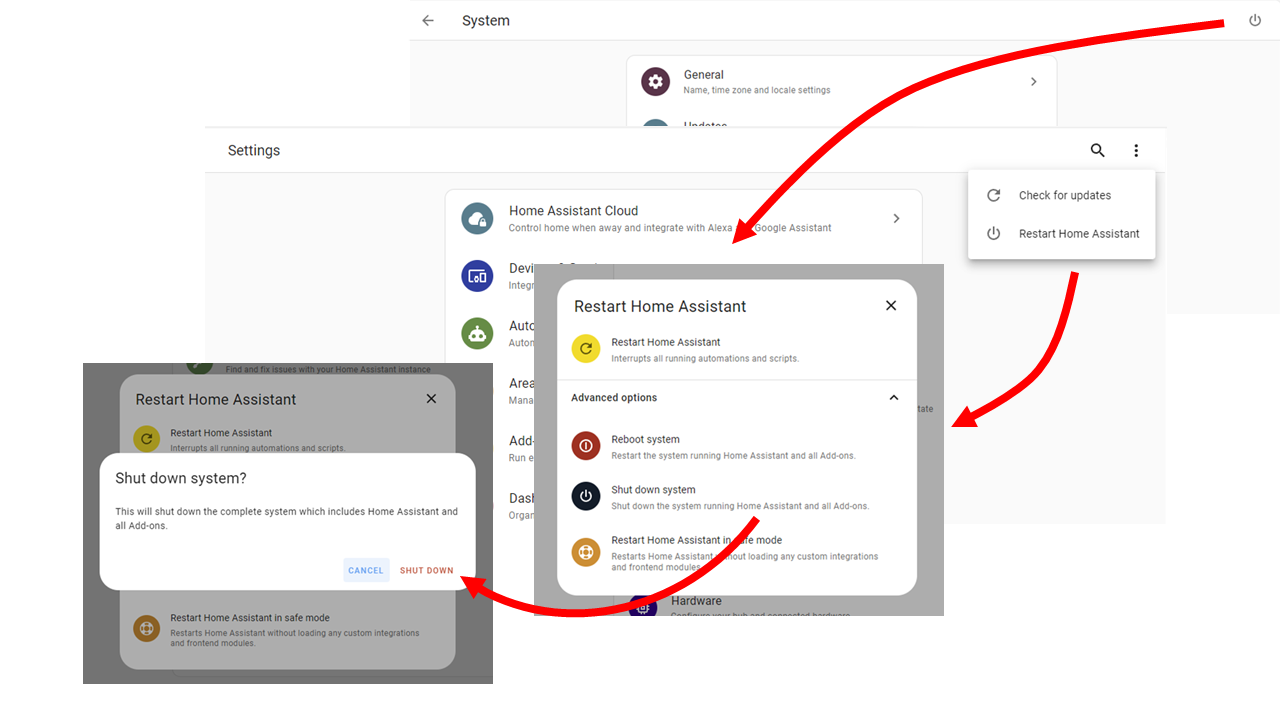Viewport: 1280px width, 720px height.
Task: Click Home Assistant Cloud icon
Action: (477, 218)
